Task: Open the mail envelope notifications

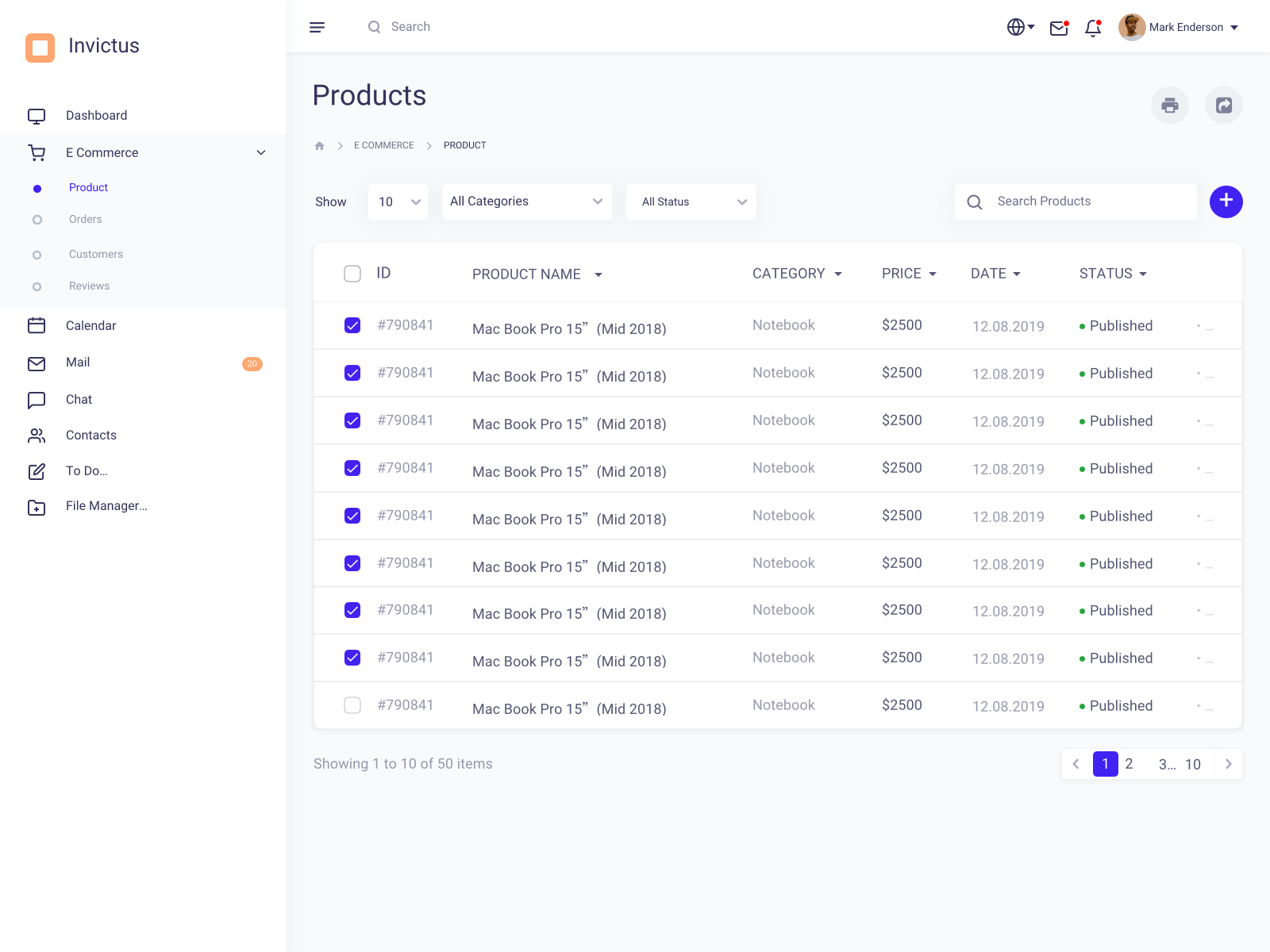Action: 1059,28
